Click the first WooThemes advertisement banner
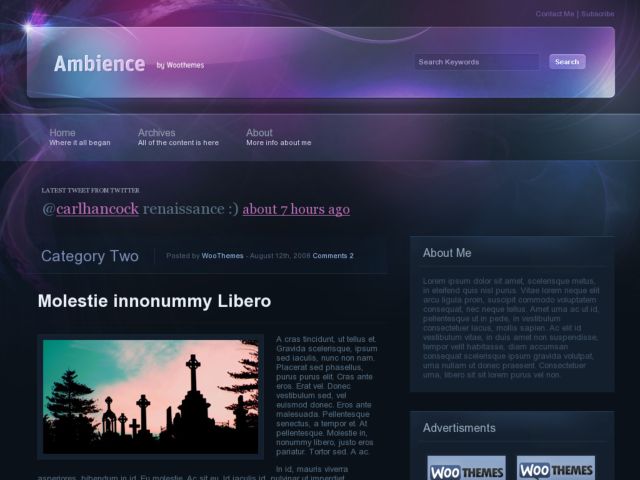This screenshot has width=640, height=480. click(466, 468)
